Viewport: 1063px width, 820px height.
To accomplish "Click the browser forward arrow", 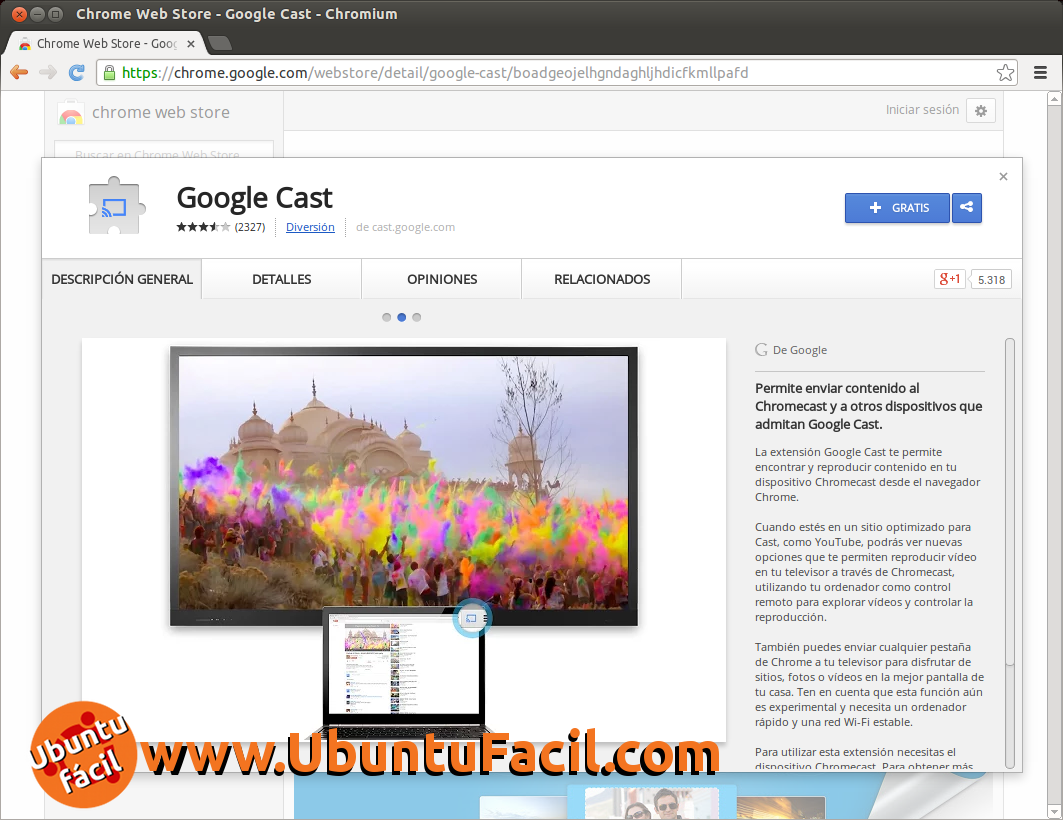I will [x=47, y=73].
